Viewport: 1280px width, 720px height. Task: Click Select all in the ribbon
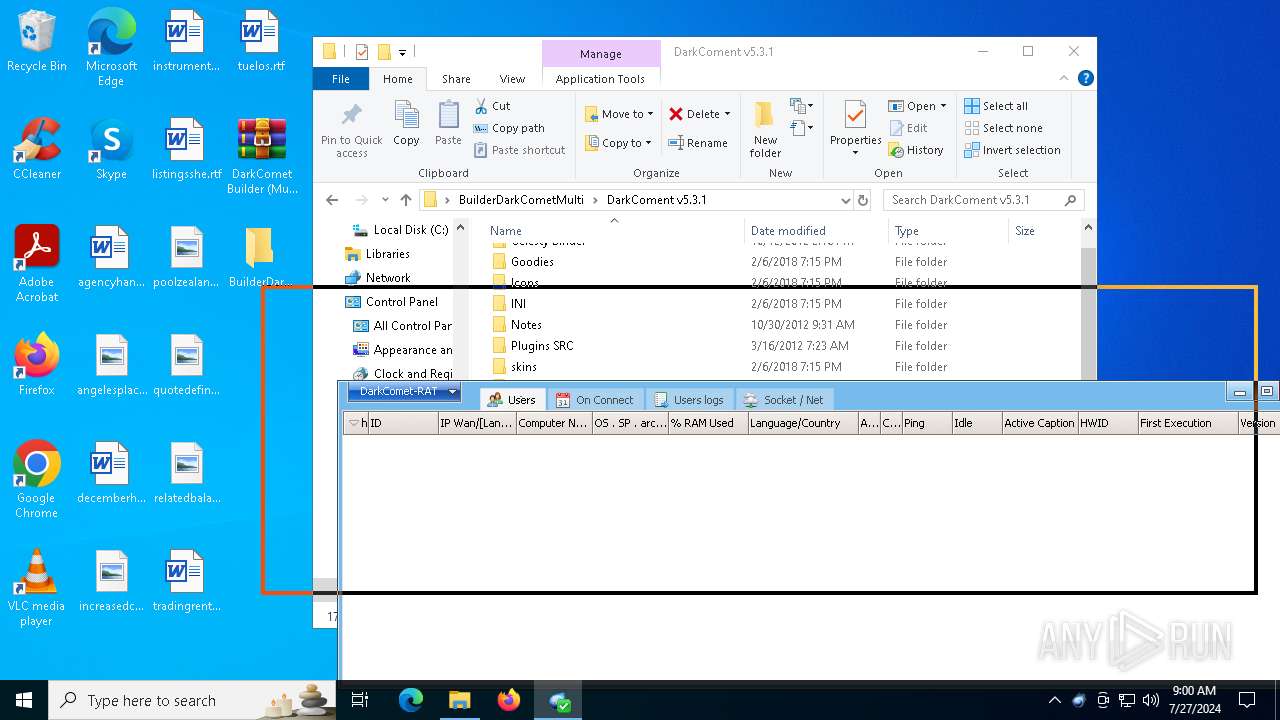point(996,106)
